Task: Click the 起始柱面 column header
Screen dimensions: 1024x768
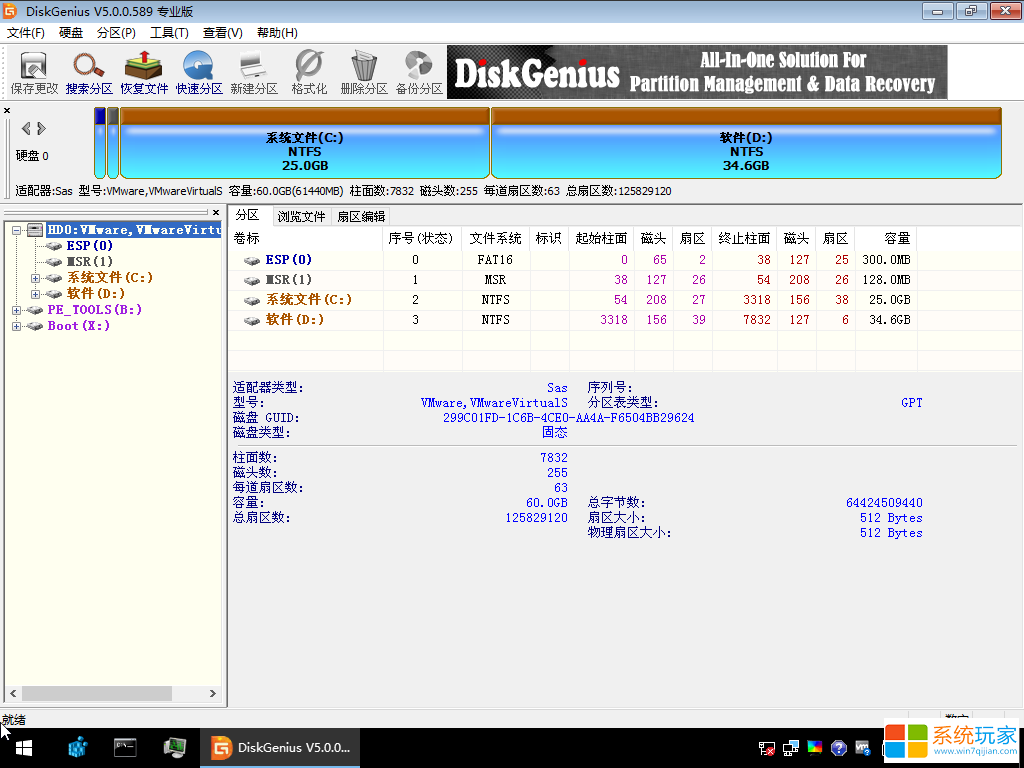Action: pos(601,238)
